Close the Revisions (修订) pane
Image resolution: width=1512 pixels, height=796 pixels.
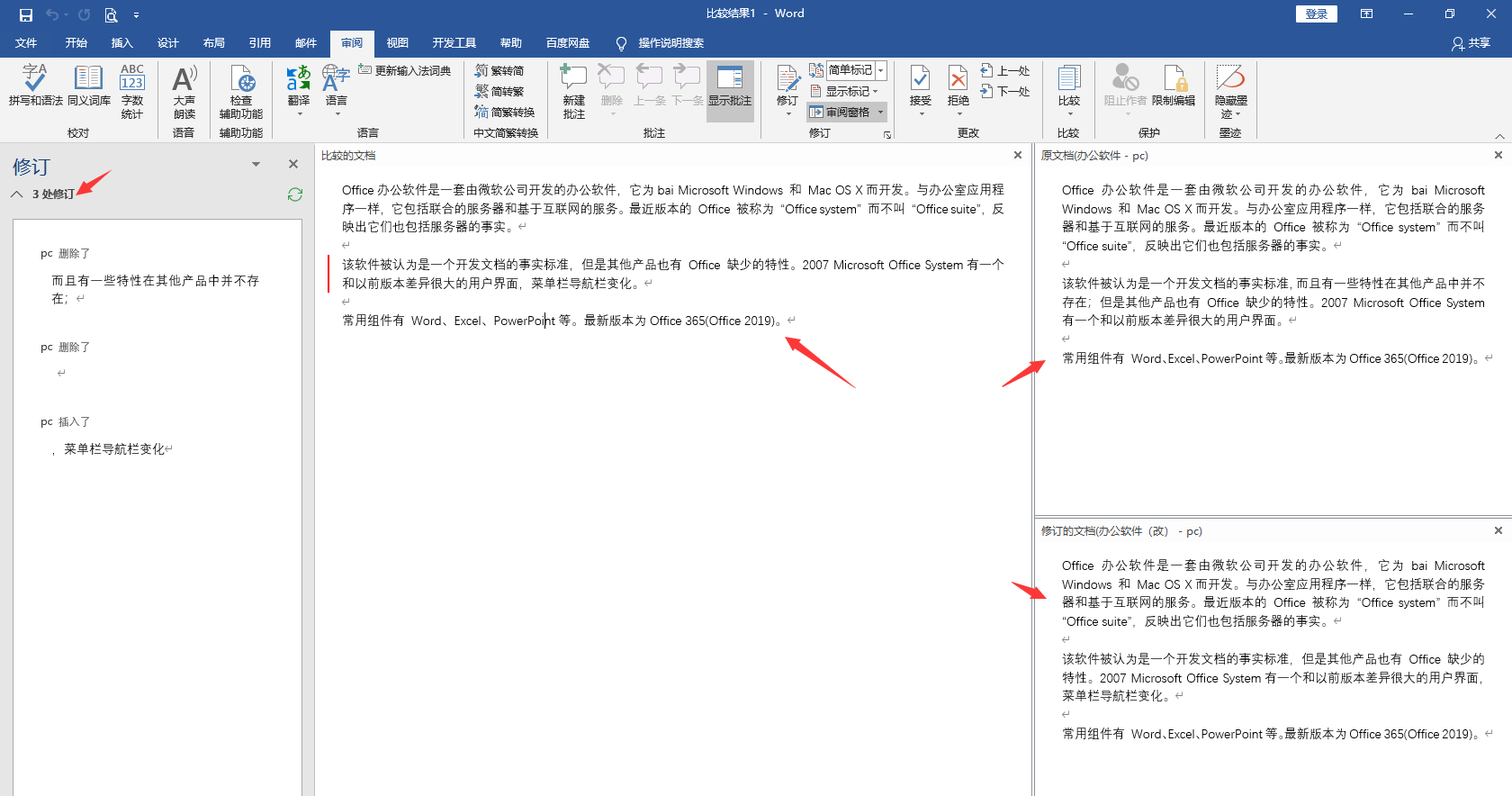[x=293, y=164]
